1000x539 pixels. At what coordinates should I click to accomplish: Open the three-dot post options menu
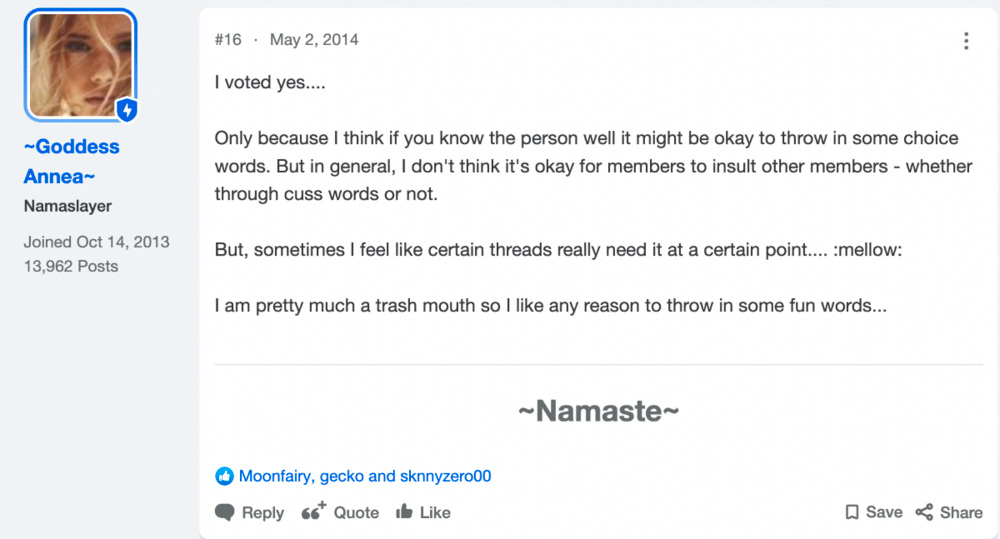click(966, 41)
